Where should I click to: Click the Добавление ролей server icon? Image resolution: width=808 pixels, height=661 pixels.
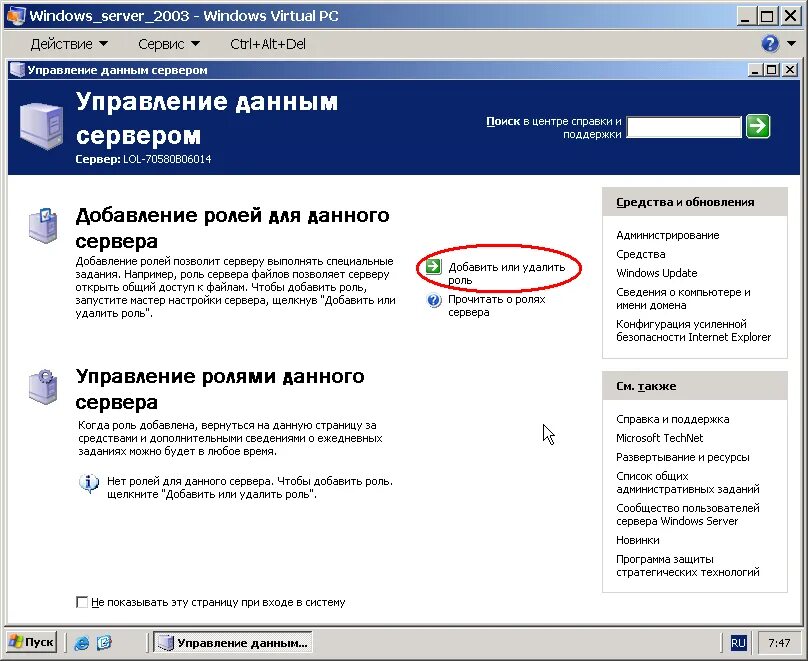click(43, 225)
